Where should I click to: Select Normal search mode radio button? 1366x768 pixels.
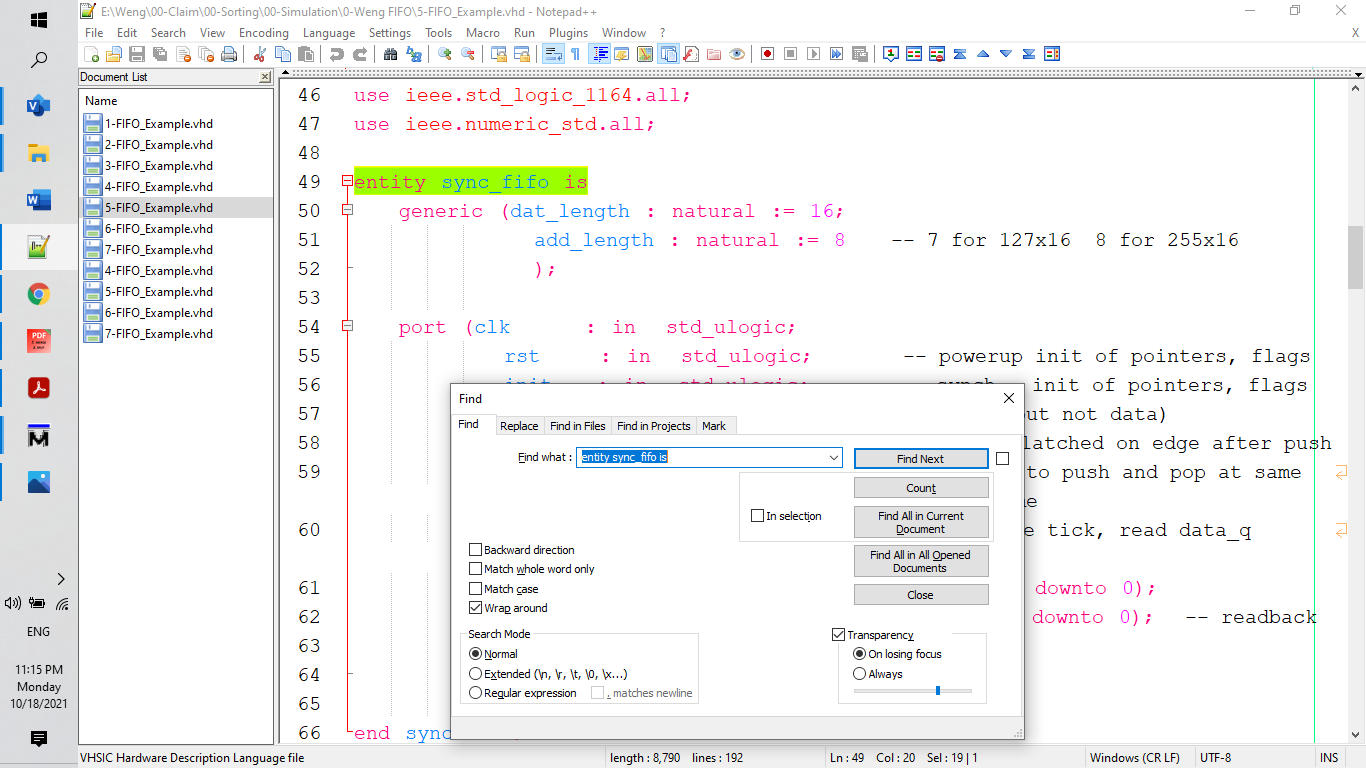[x=475, y=654]
